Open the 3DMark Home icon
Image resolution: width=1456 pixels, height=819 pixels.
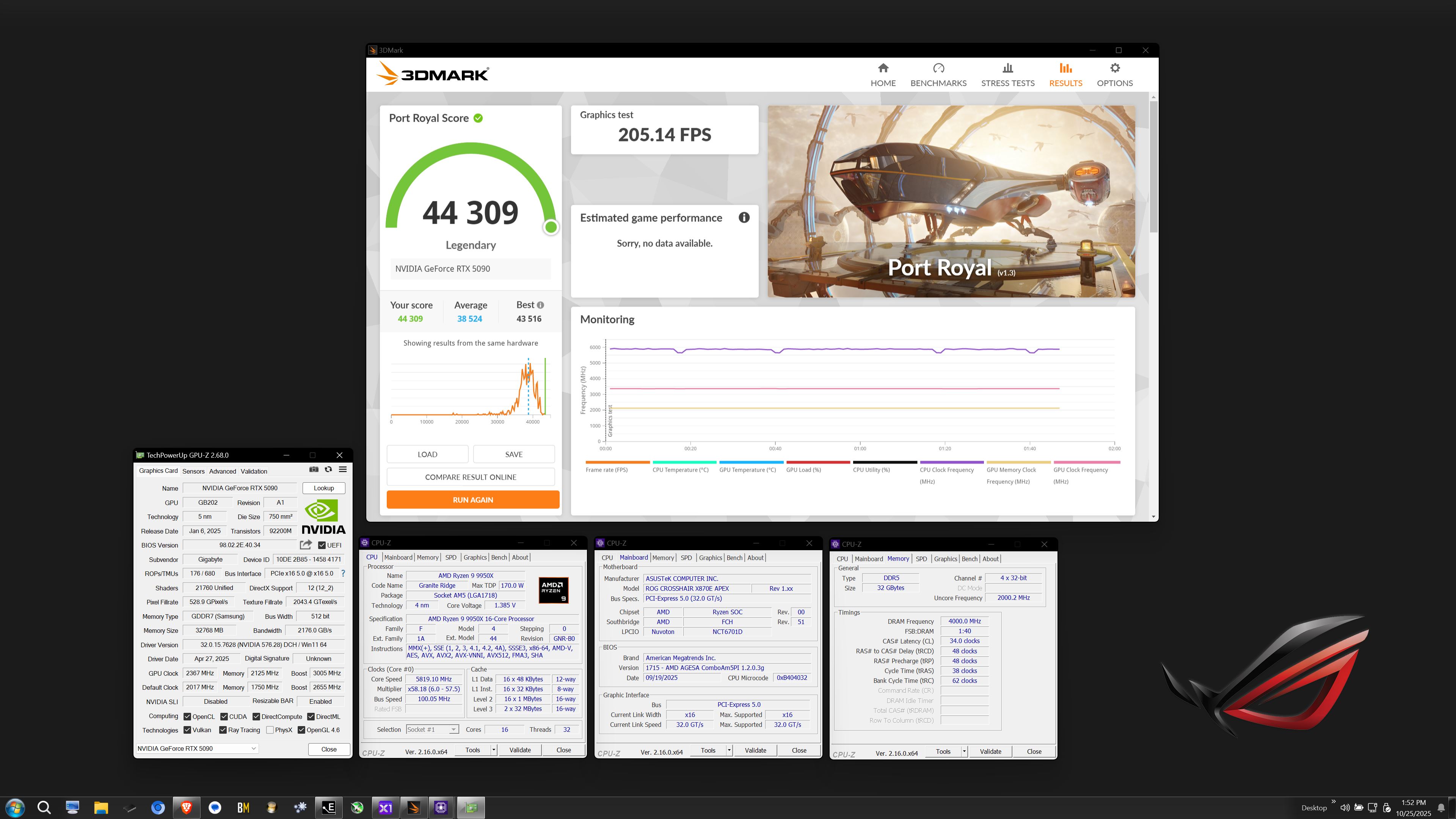pyautogui.click(x=883, y=68)
